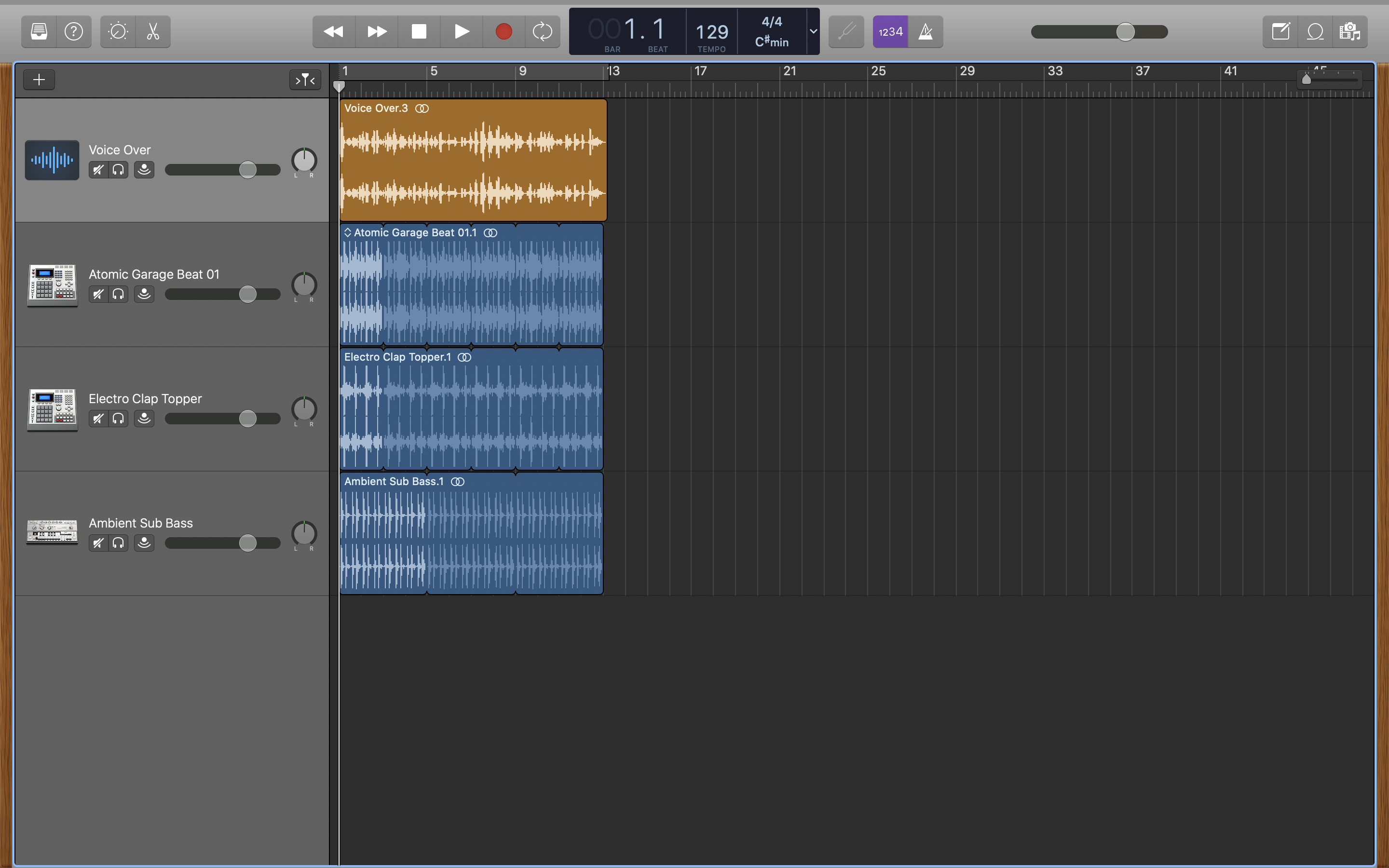Click the master volume slider

pos(1126,31)
